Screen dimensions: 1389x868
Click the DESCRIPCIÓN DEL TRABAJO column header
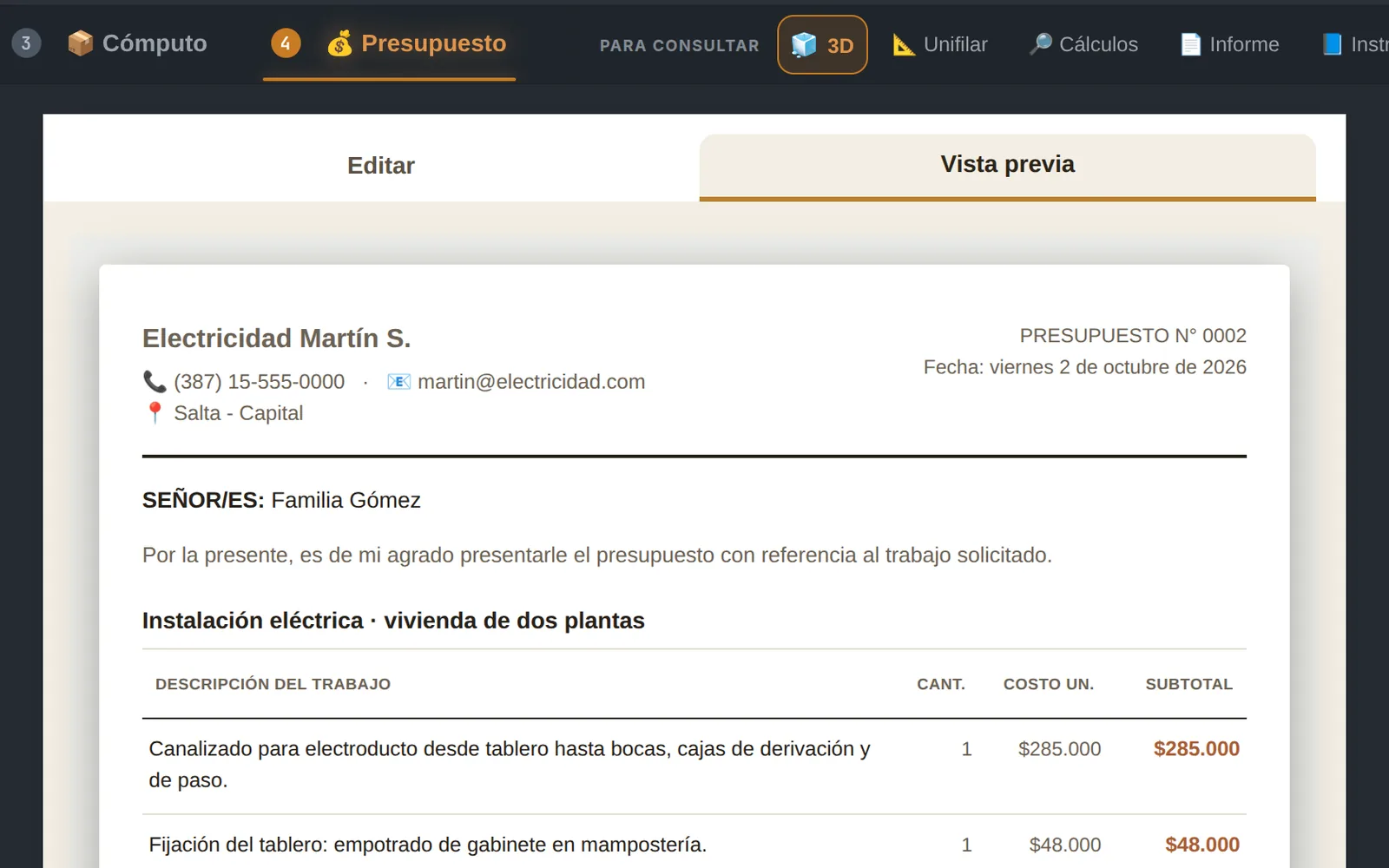coord(273,684)
